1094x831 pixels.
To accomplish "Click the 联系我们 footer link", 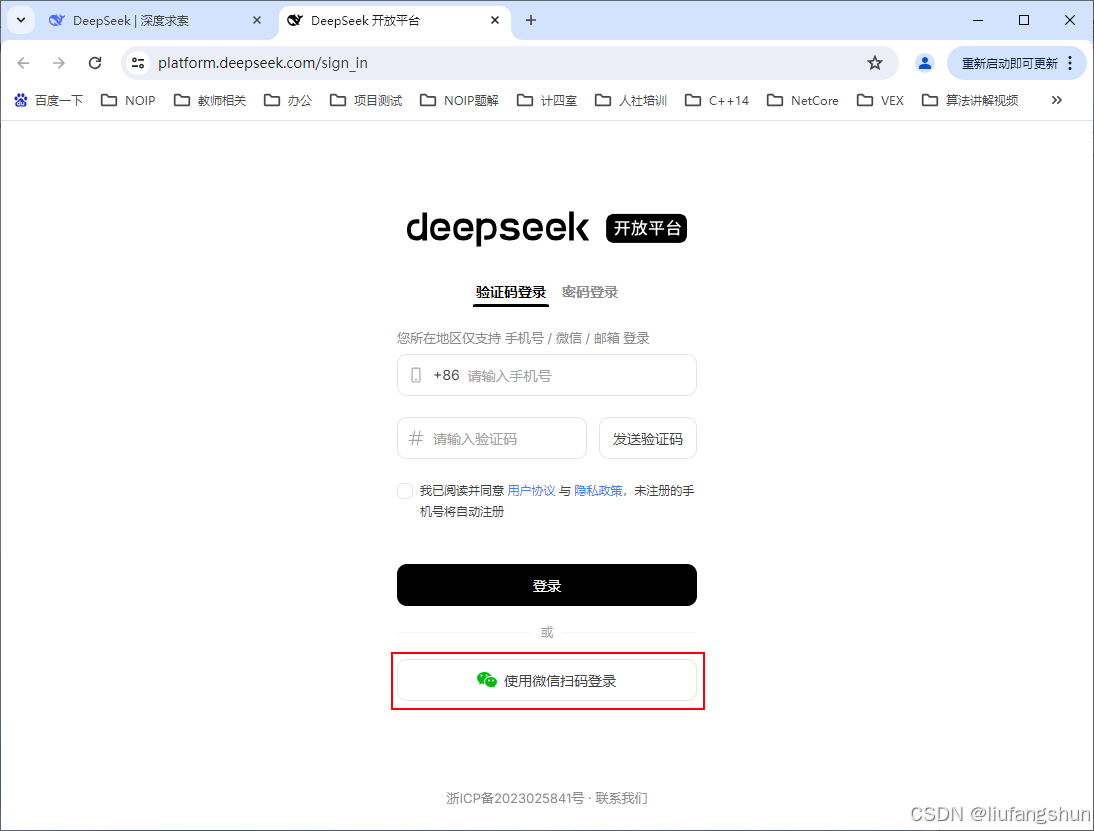I will 621,798.
